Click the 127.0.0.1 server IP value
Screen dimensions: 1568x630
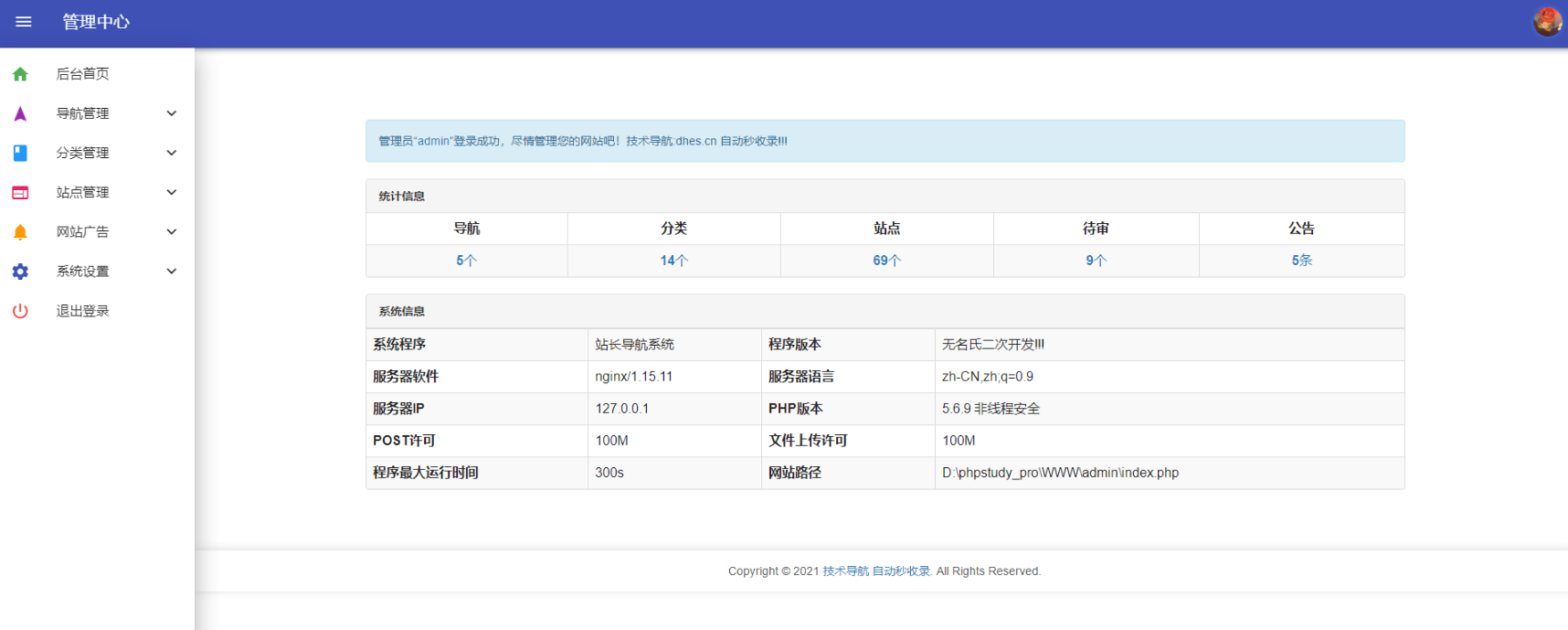(621, 409)
